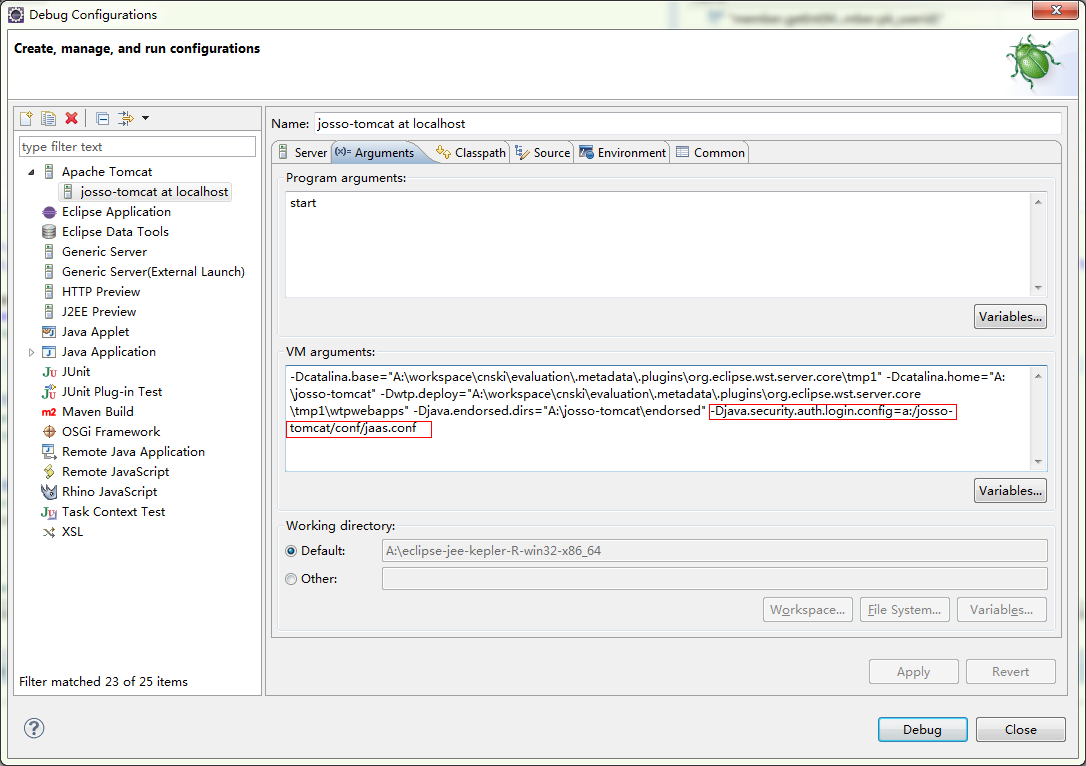Open the Source tab
Screen dimensions: 1086x766
tap(542, 152)
